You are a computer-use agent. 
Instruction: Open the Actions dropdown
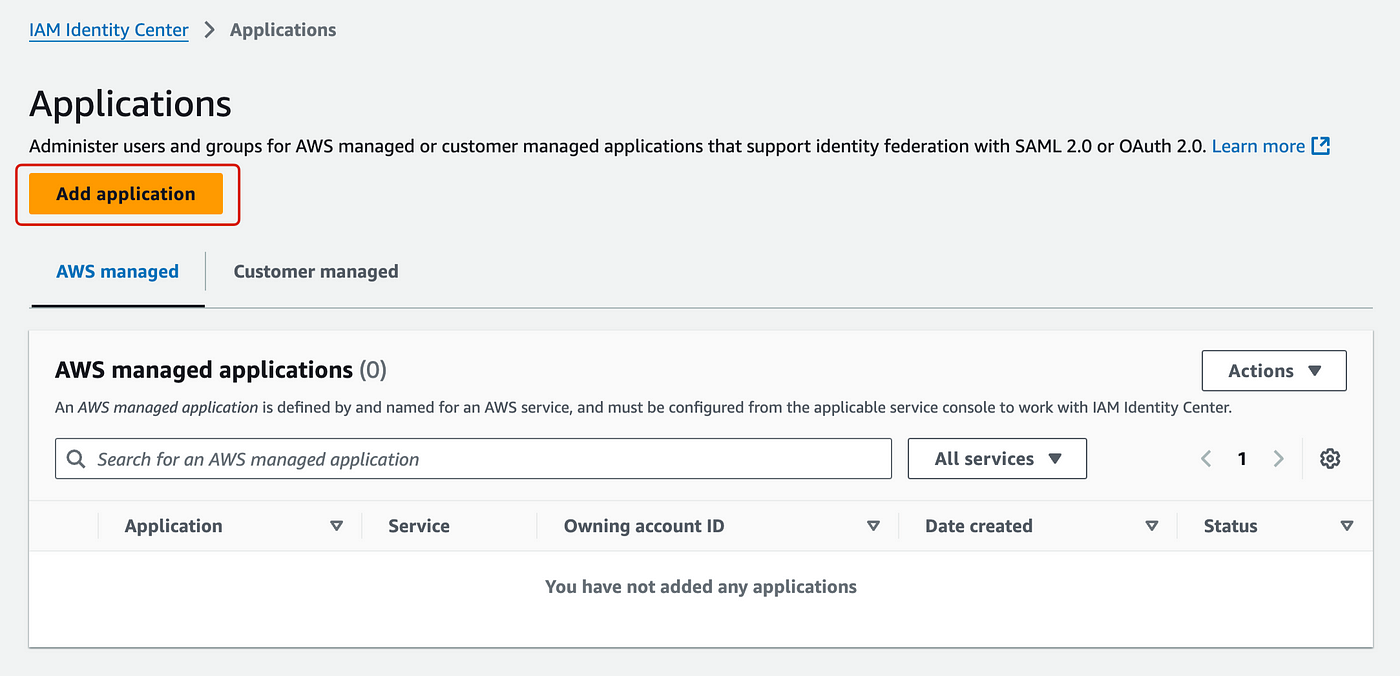(1274, 371)
